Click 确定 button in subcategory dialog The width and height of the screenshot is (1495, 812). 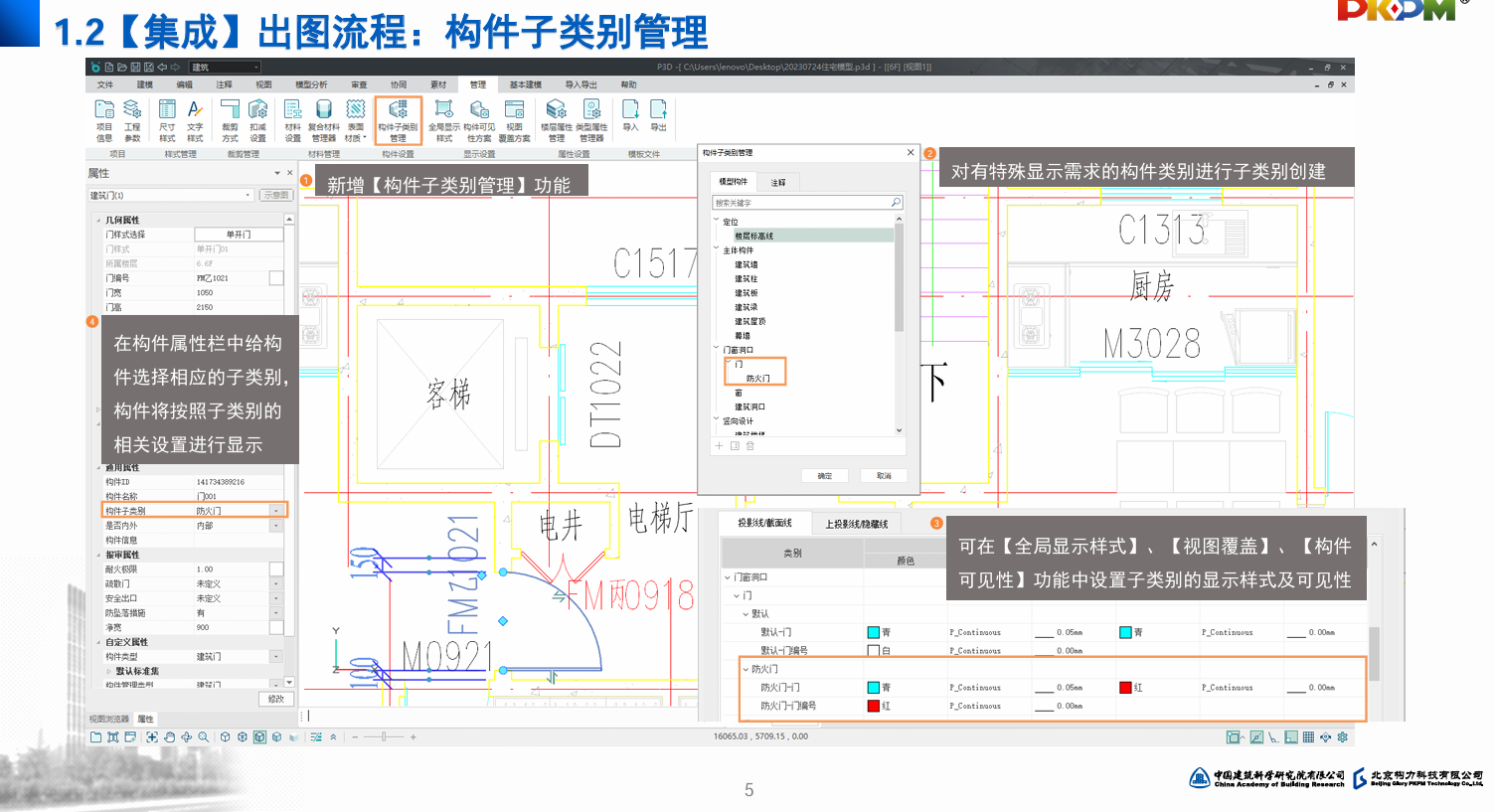tap(825, 476)
